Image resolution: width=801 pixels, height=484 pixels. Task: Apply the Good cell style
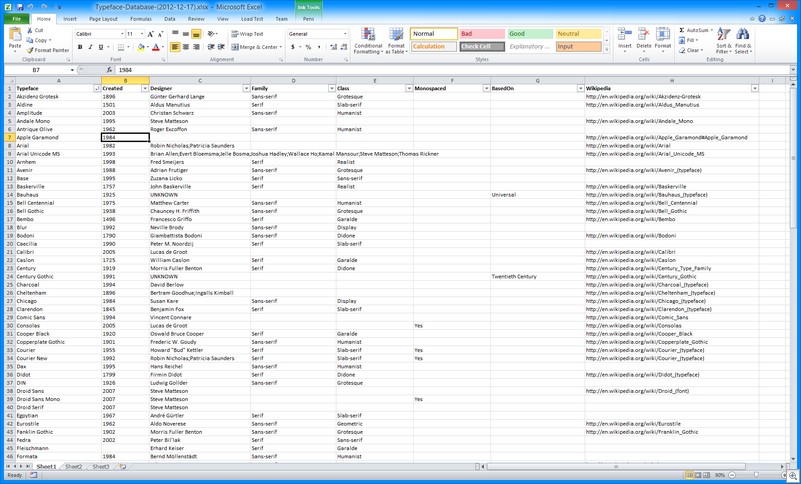(x=528, y=34)
